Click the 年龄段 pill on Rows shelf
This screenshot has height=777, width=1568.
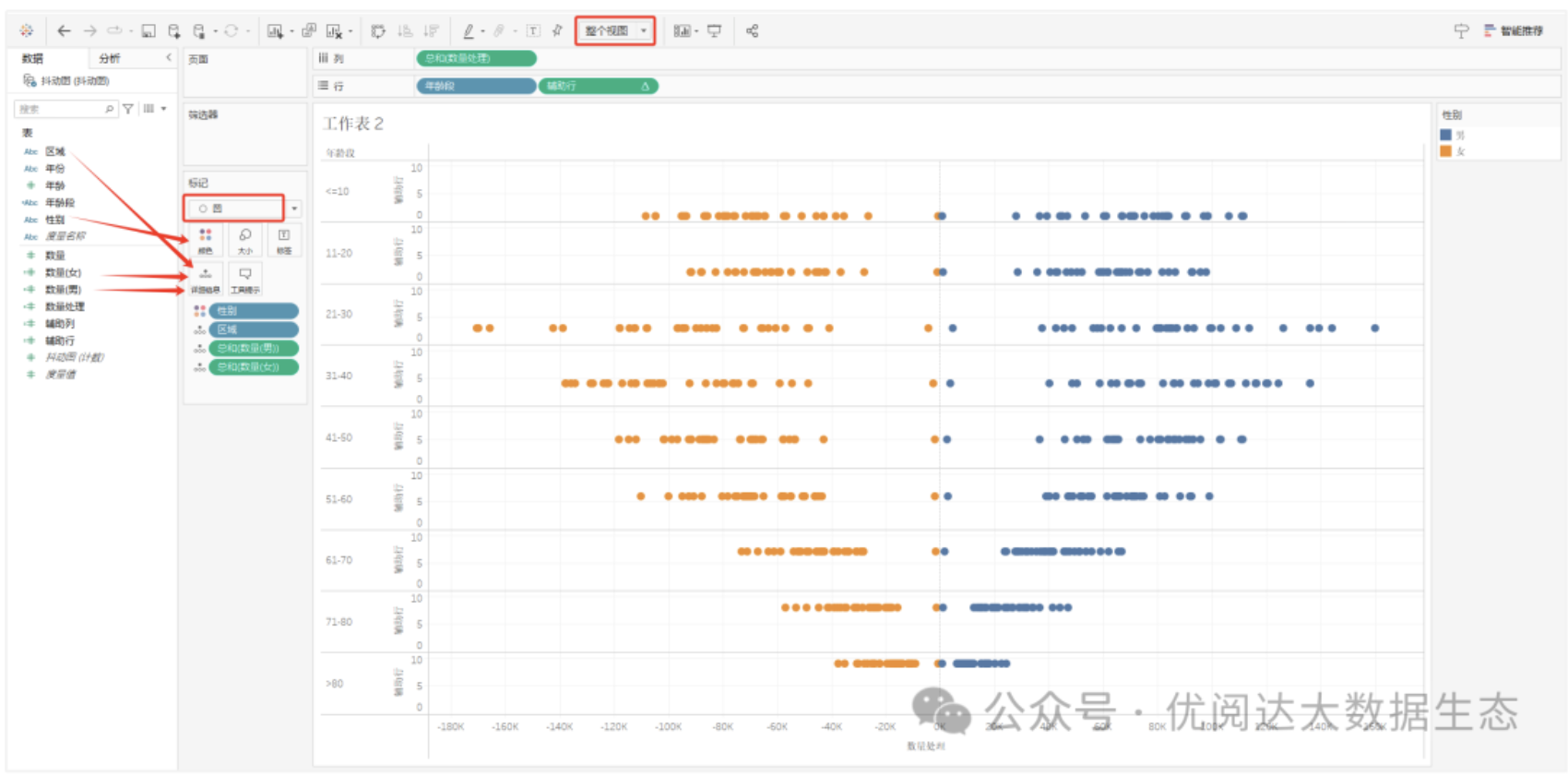[x=476, y=86]
